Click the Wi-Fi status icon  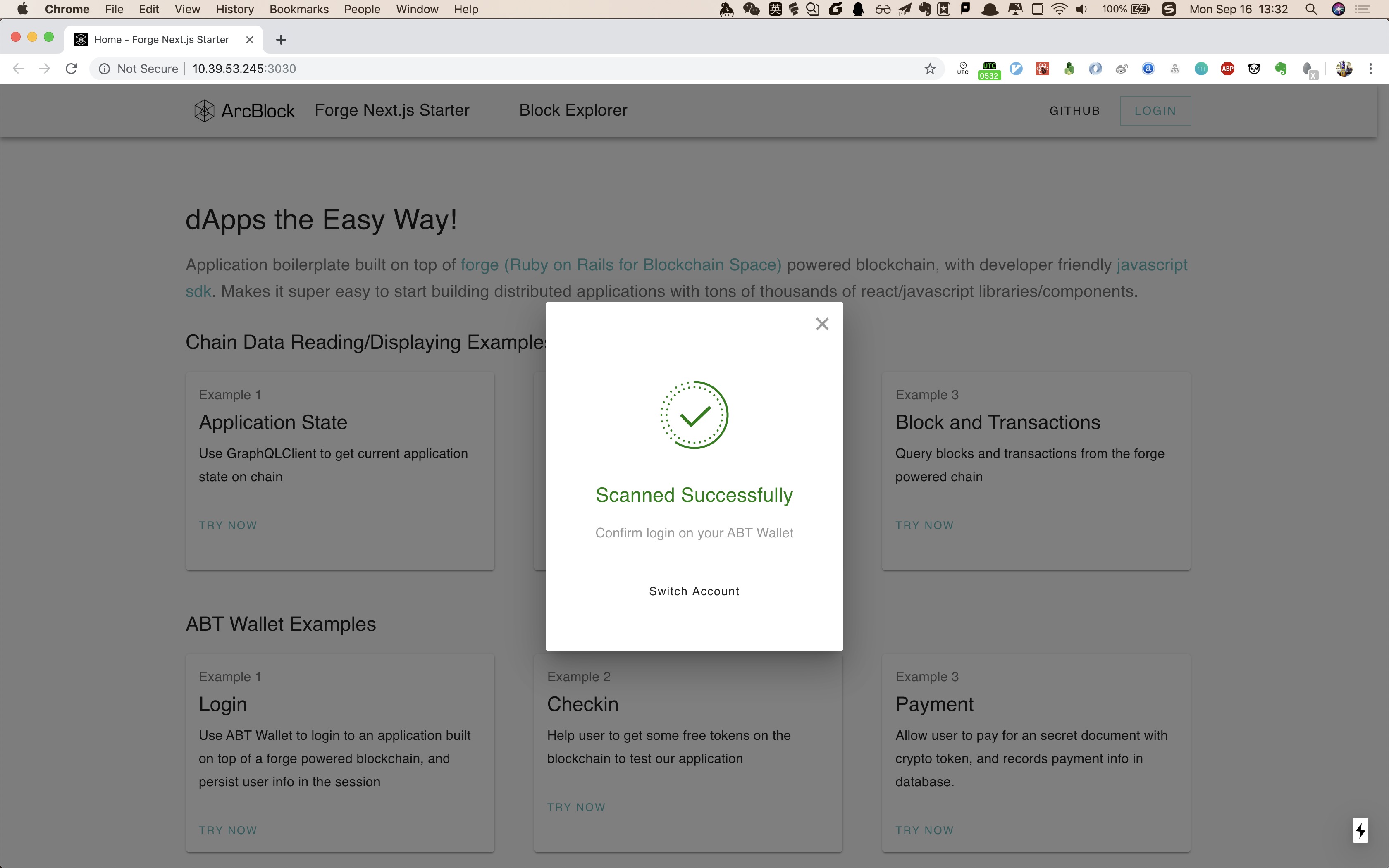click(x=1059, y=9)
